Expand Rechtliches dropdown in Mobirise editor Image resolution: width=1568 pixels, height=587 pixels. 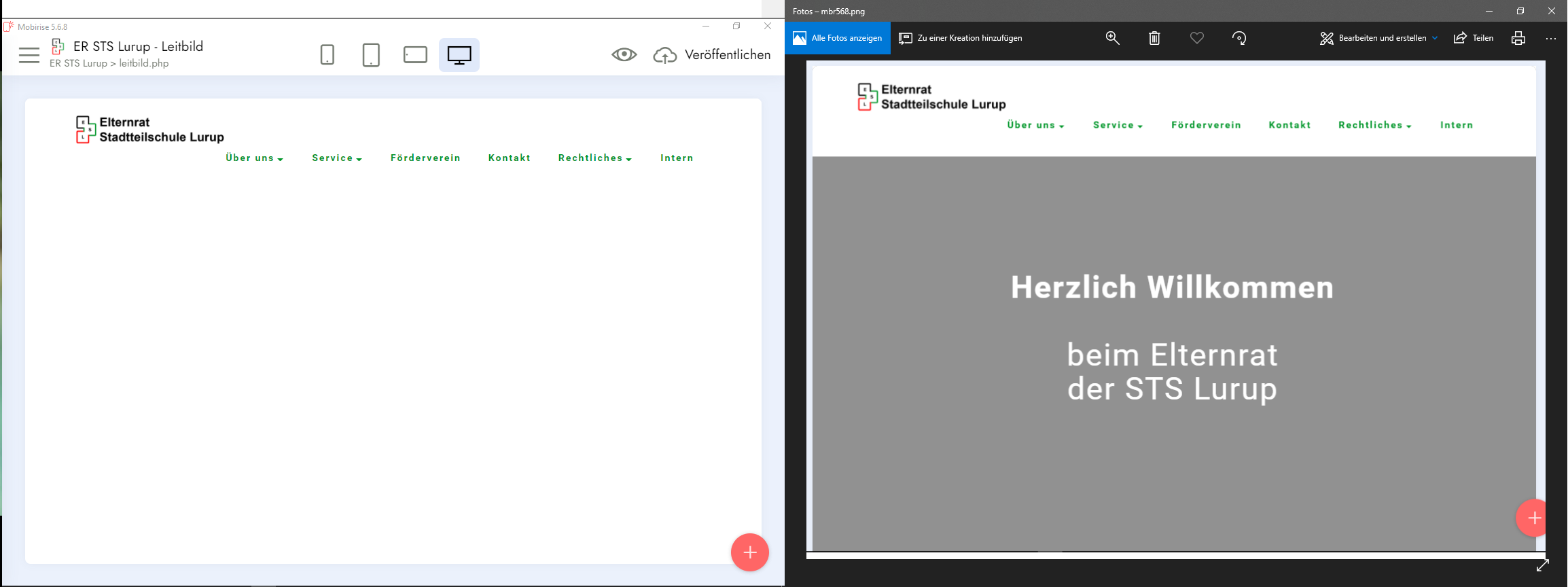pyautogui.click(x=594, y=158)
